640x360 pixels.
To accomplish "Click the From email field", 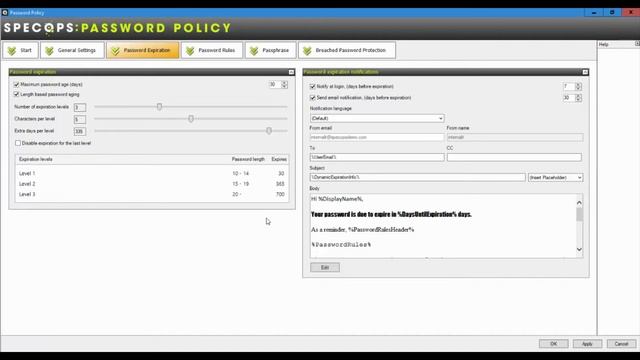I will (377, 138).
